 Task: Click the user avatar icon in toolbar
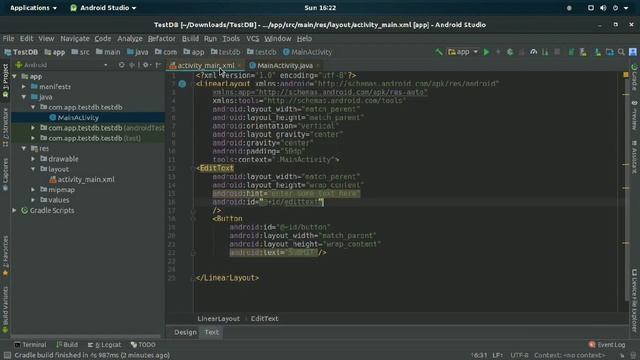click(x=633, y=52)
